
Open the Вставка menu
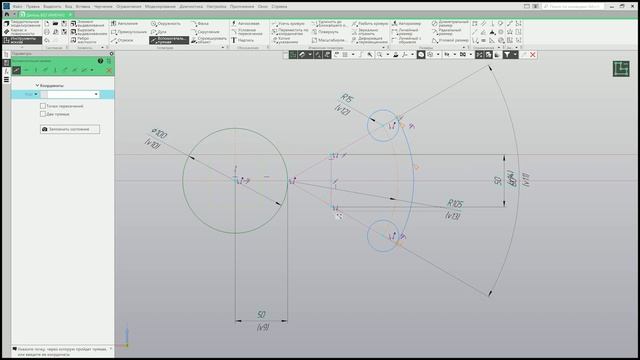(83, 7)
